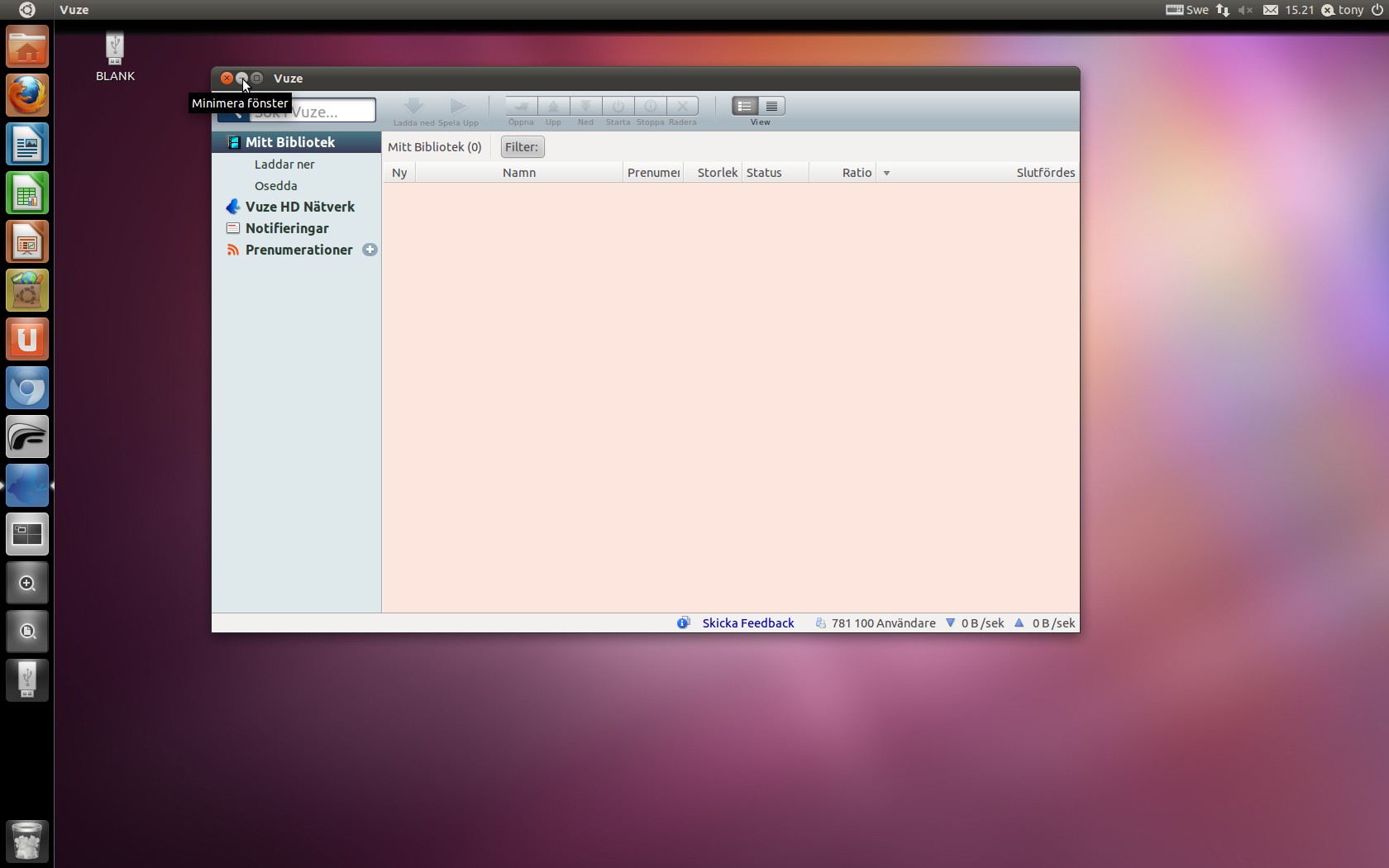Open the 15.21 clock menu
The image size is (1389, 868).
[x=1300, y=10]
